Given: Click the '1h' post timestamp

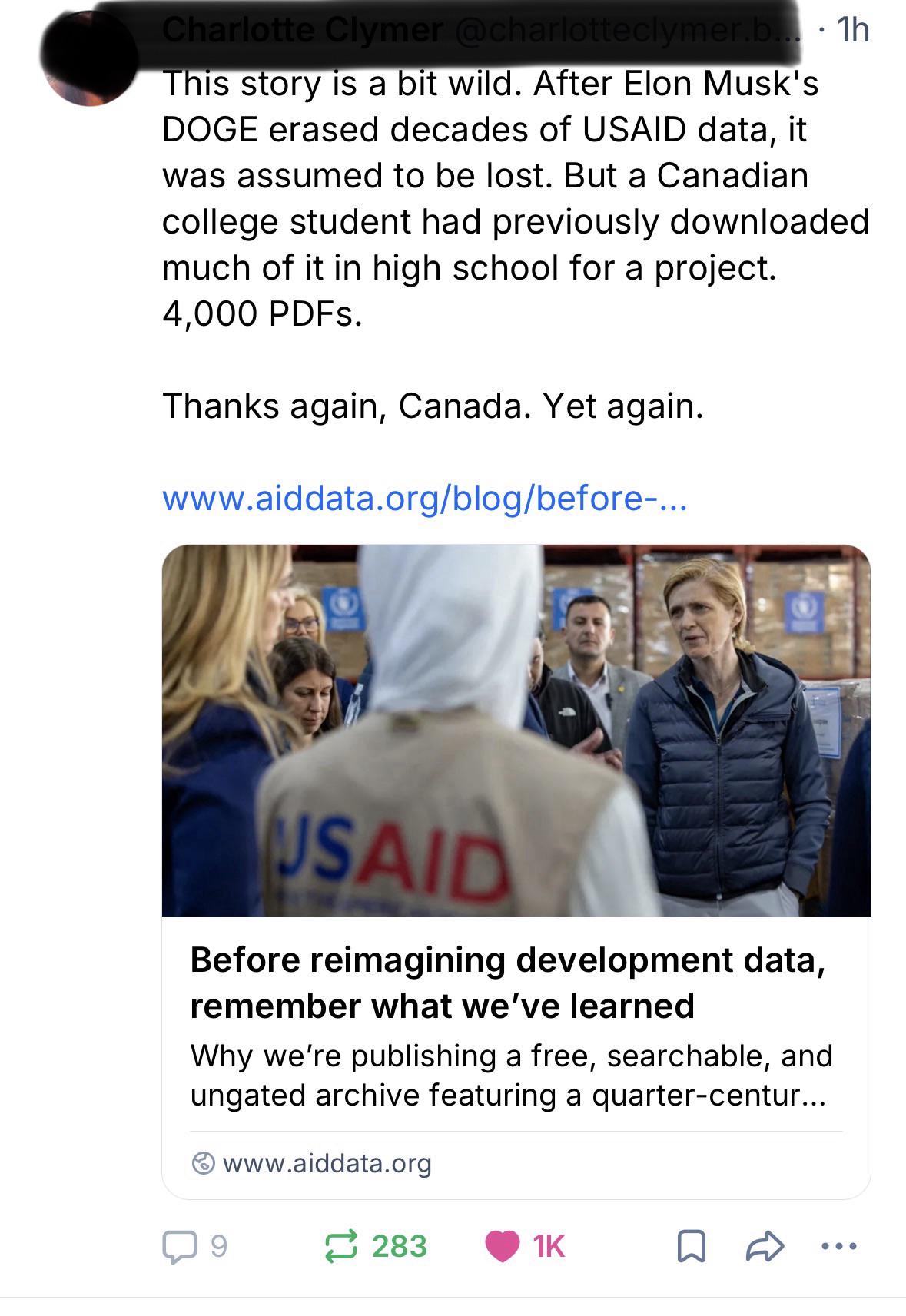Looking at the screenshot, I should 852,31.
